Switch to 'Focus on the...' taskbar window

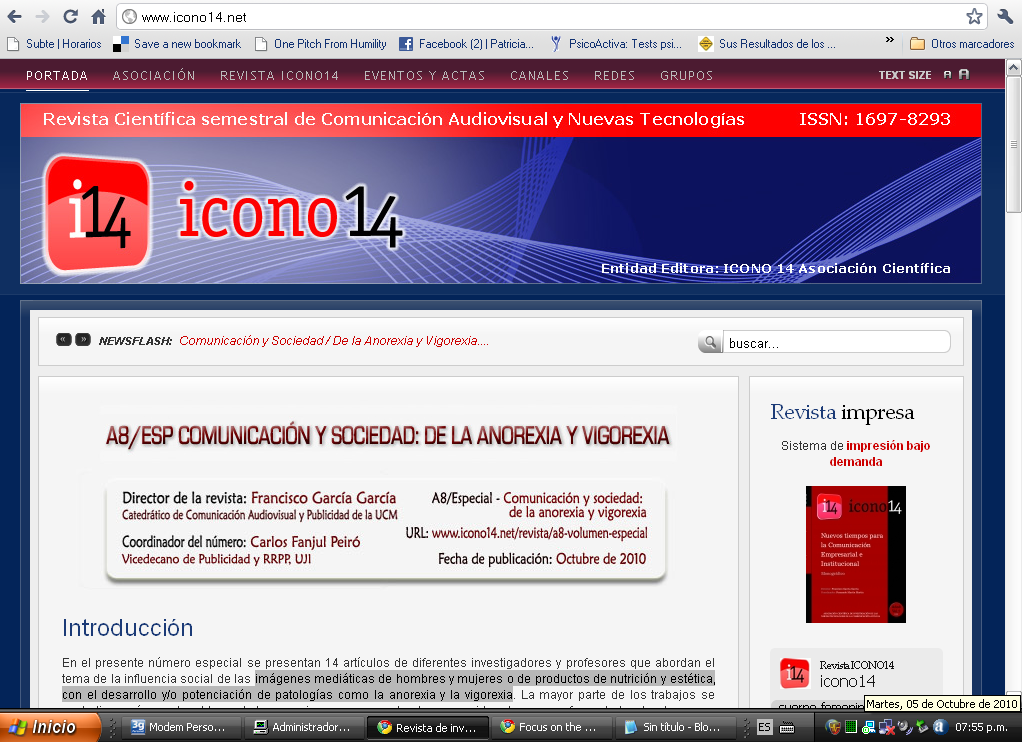tap(549, 727)
